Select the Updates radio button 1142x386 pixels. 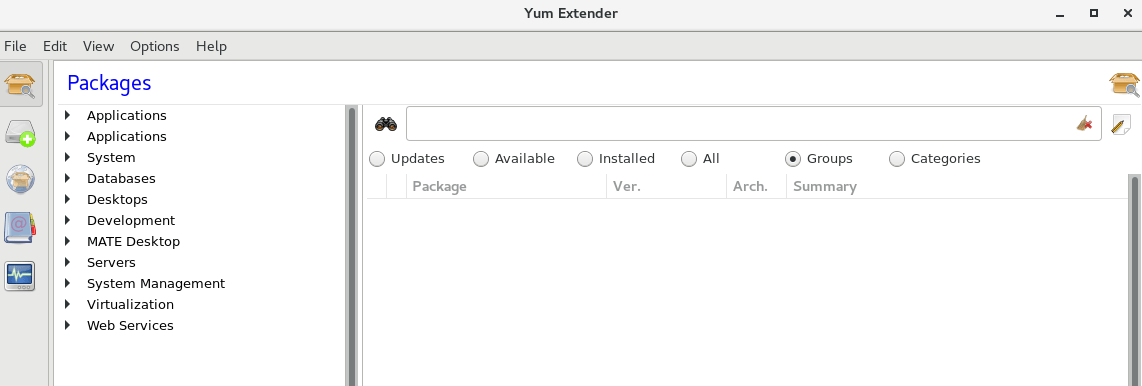click(407, 159)
